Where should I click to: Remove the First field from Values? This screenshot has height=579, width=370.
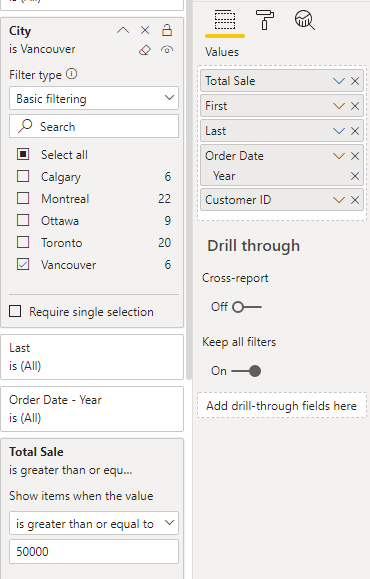click(x=355, y=106)
